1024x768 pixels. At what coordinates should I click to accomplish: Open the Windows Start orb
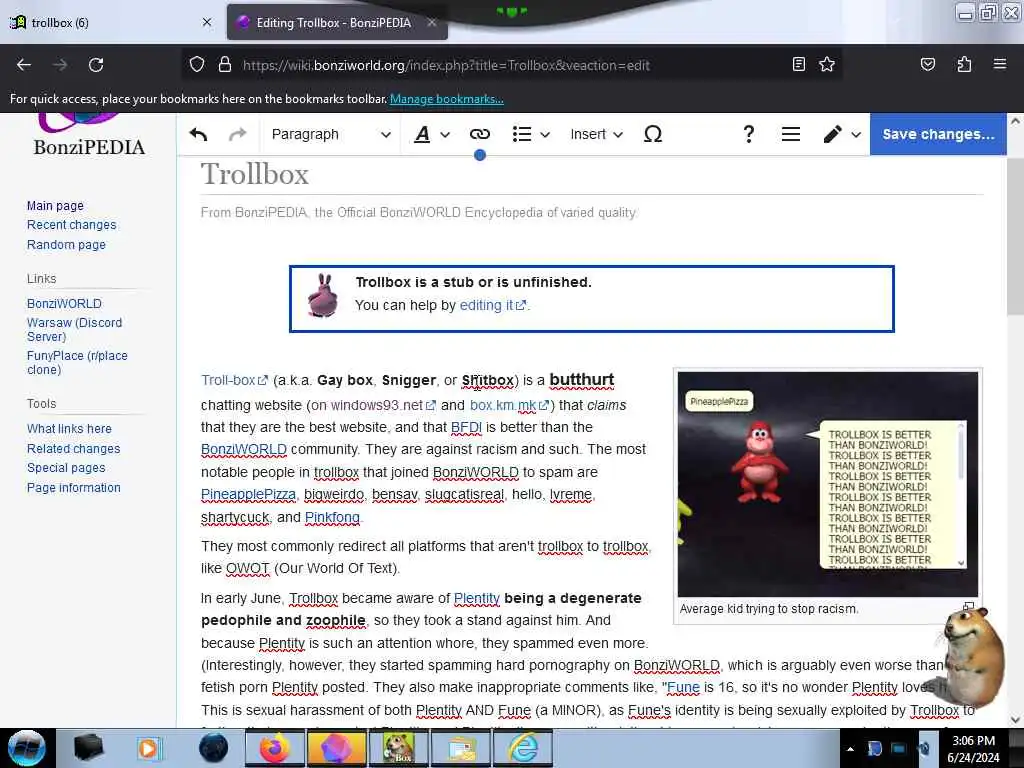coord(26,748)
